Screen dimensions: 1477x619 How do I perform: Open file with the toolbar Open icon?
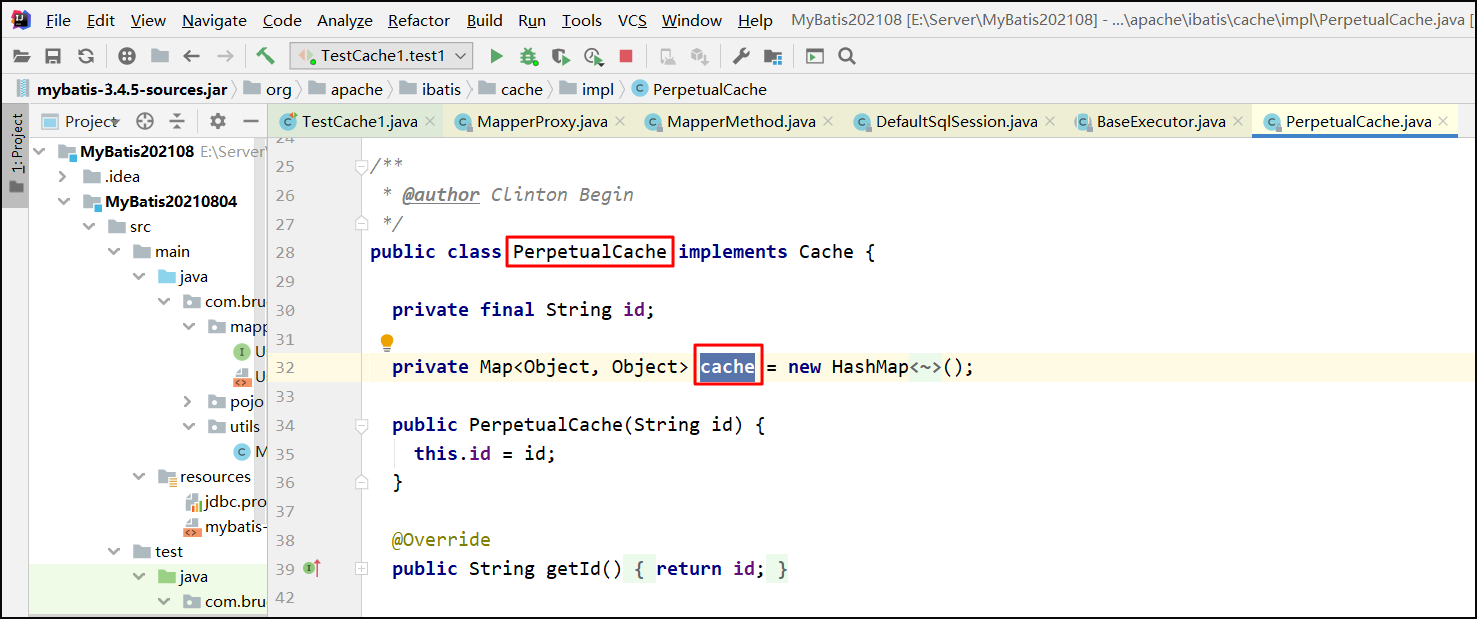[21, 56]
